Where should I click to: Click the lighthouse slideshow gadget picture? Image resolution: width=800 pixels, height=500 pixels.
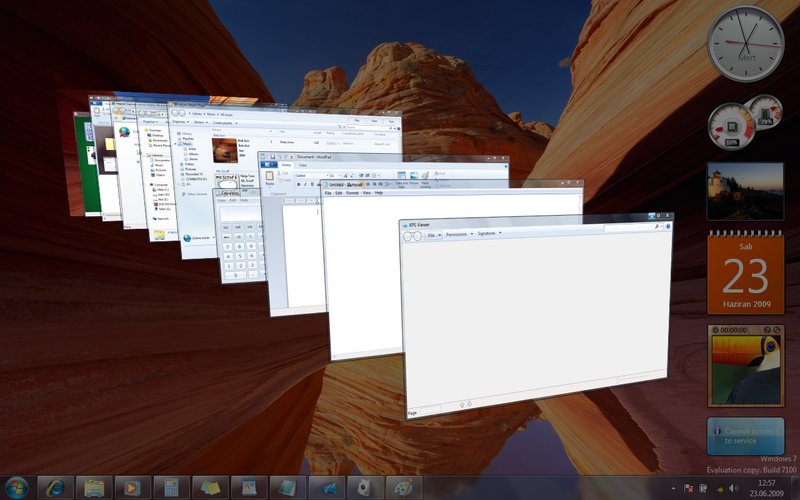click(745, 191)
